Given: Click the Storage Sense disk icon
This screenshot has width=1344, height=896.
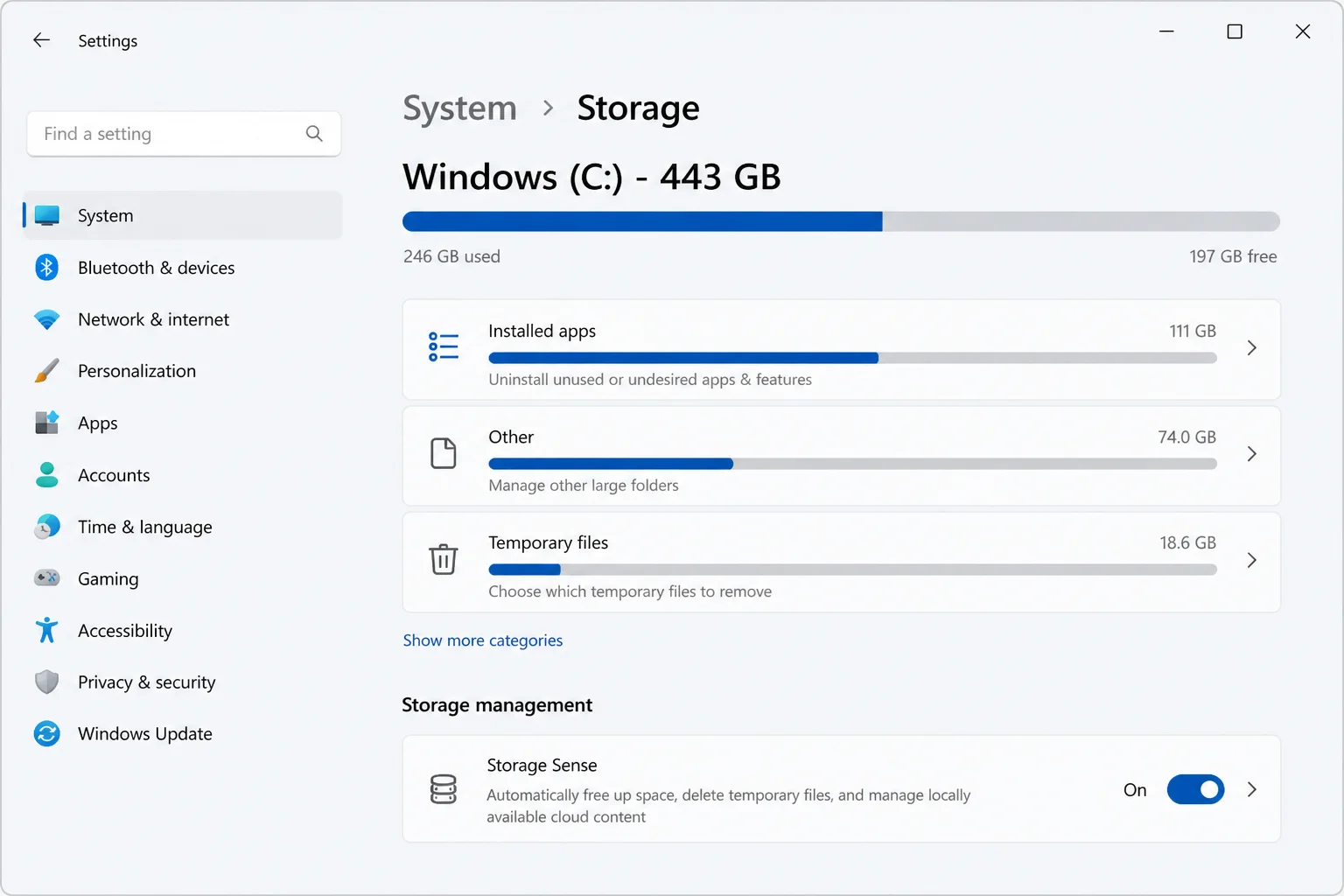Looking at the screenshot, I should pos(444,789).
